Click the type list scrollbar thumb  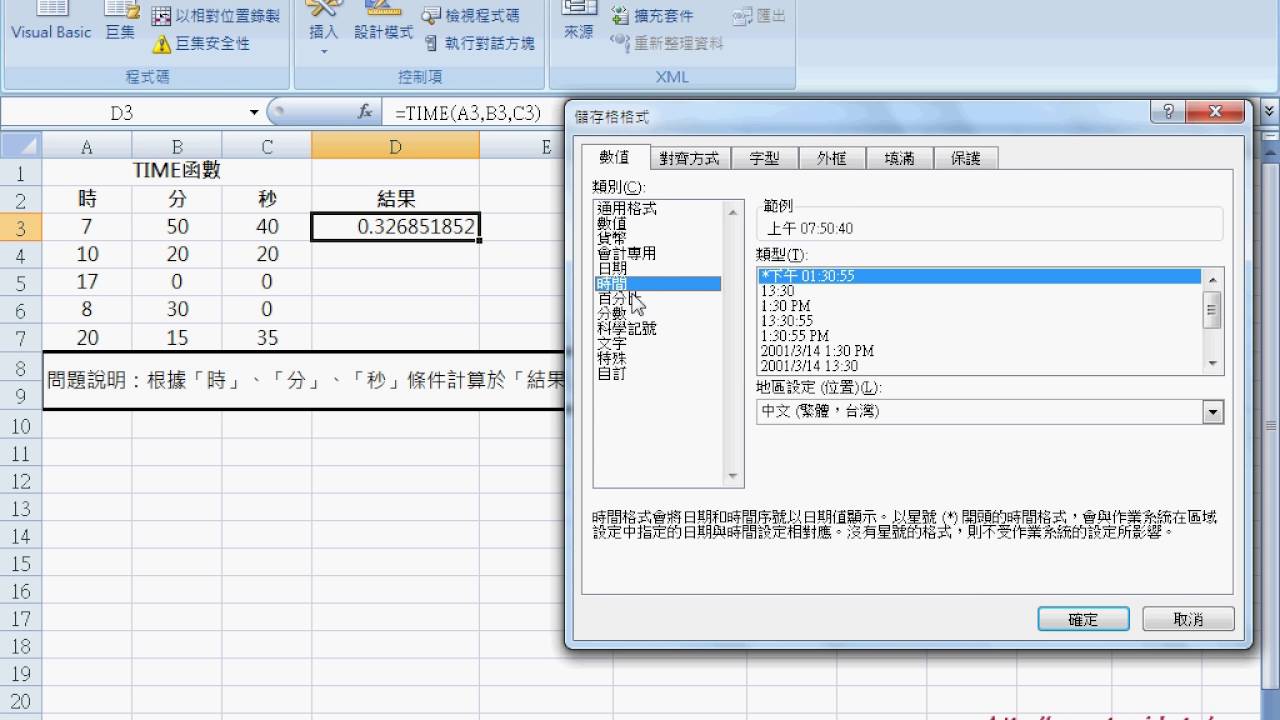pos(1213,310)
